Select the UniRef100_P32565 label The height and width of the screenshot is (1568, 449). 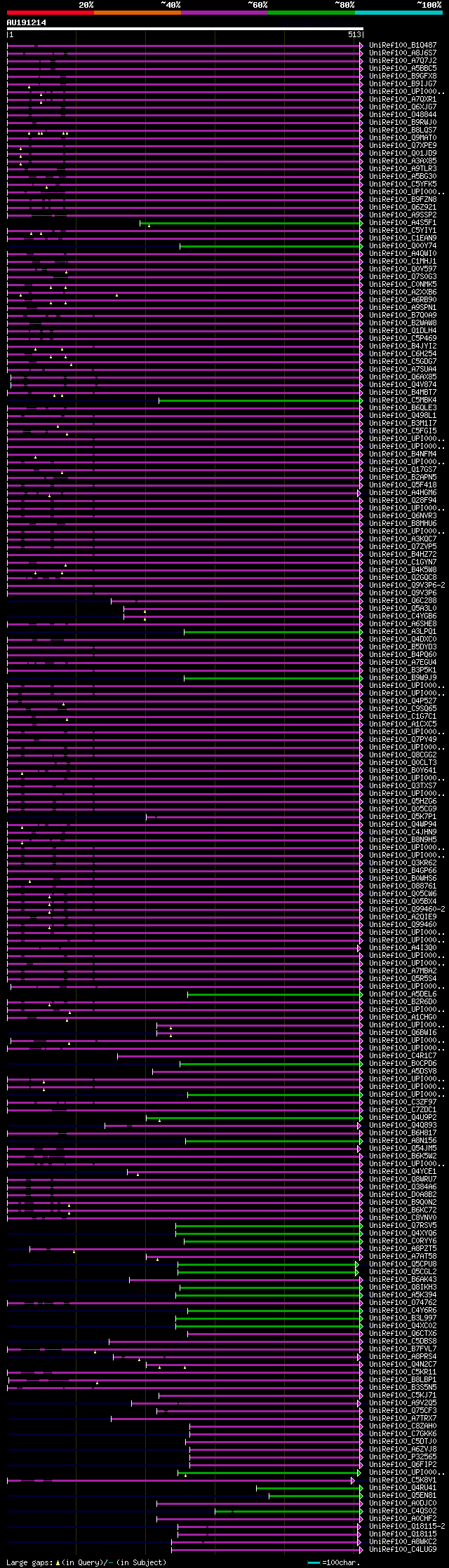click(403, 1457)
